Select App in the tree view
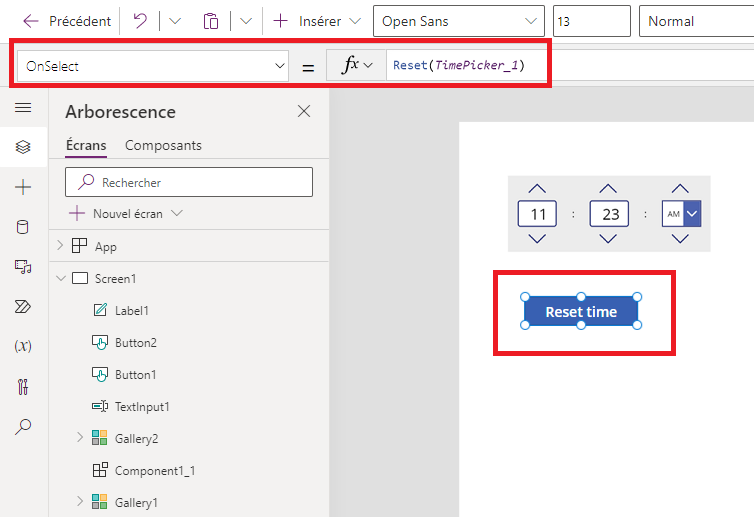 (x=106, y=247)
